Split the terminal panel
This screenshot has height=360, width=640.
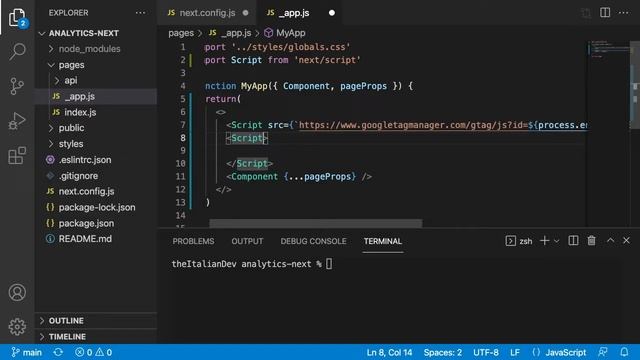(573, 241)
